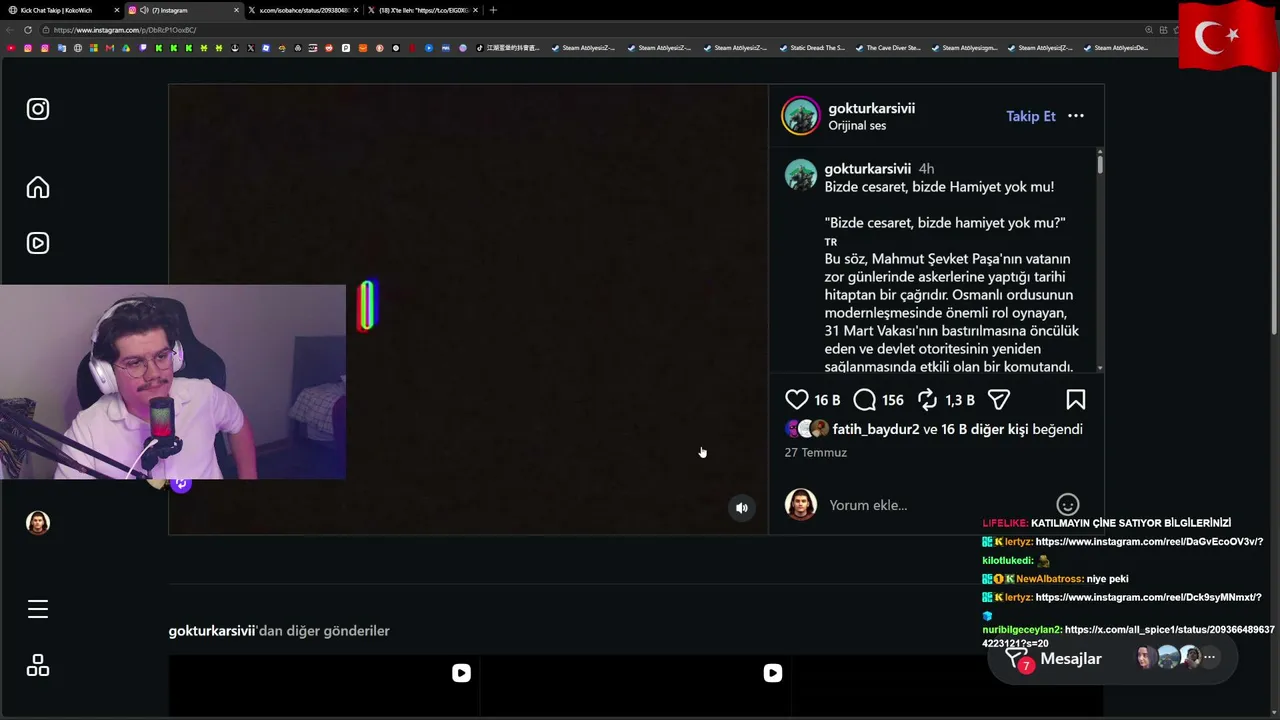
Task: Open the hamburger More menu in sidebar
Action: [x=38, y=609]
